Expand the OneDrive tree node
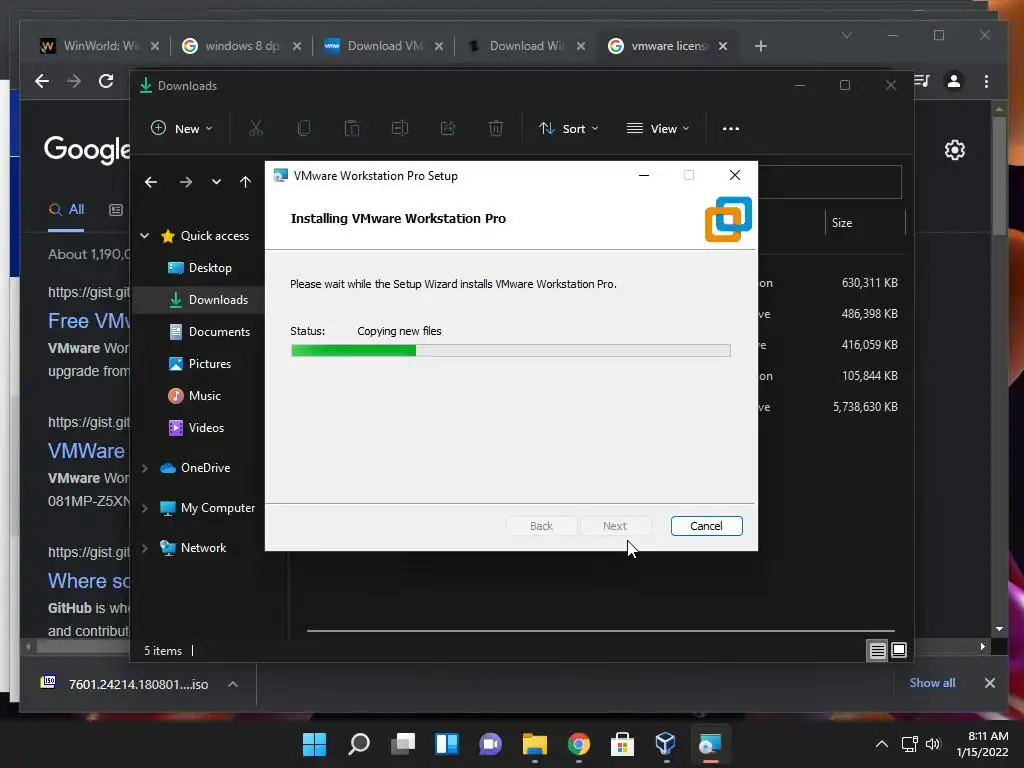Image resolution: width=1024 pixels, height=768 pixels. click(x=145, y=468)
